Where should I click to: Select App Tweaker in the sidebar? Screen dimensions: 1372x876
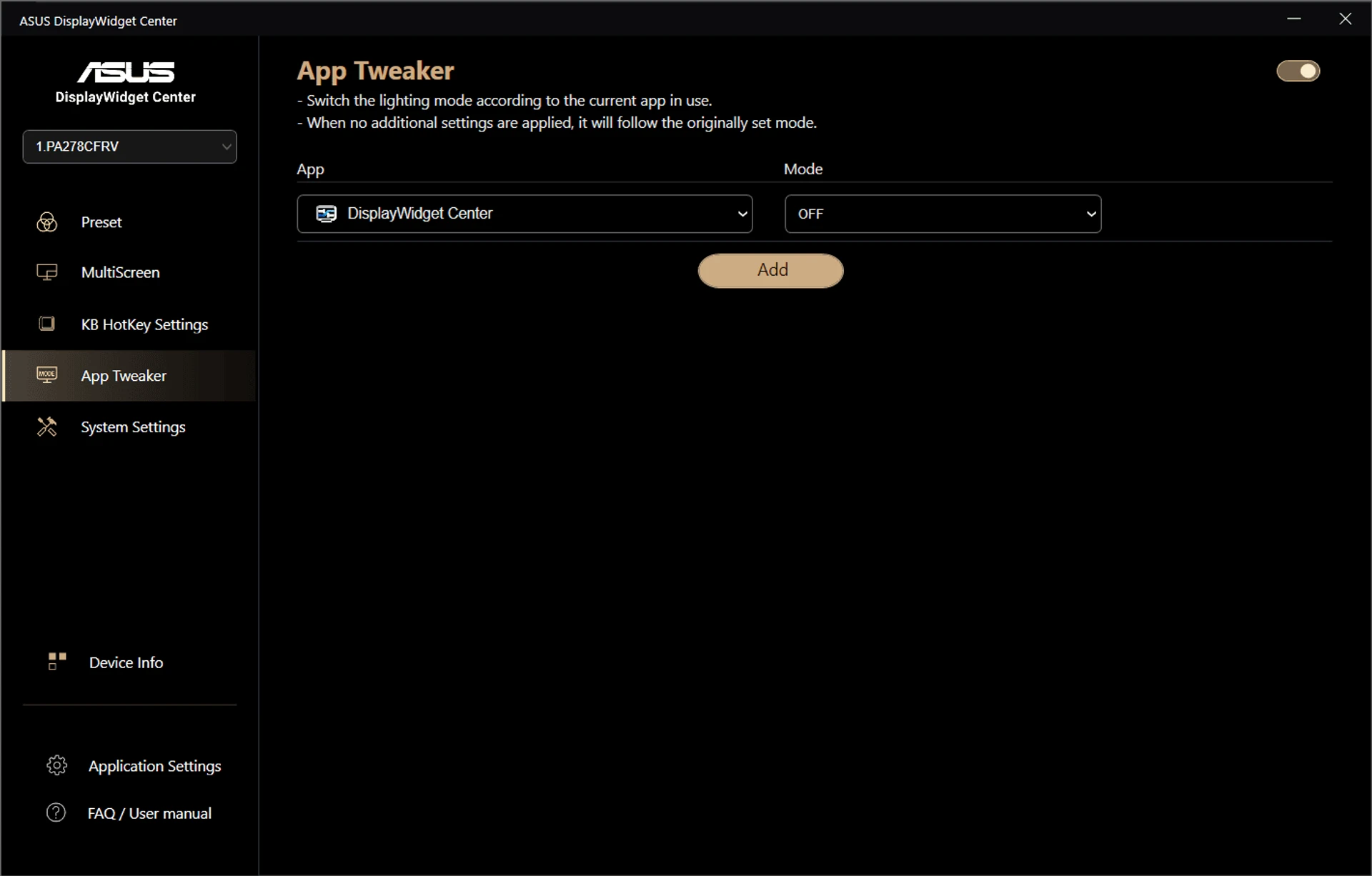coord(129,376)
